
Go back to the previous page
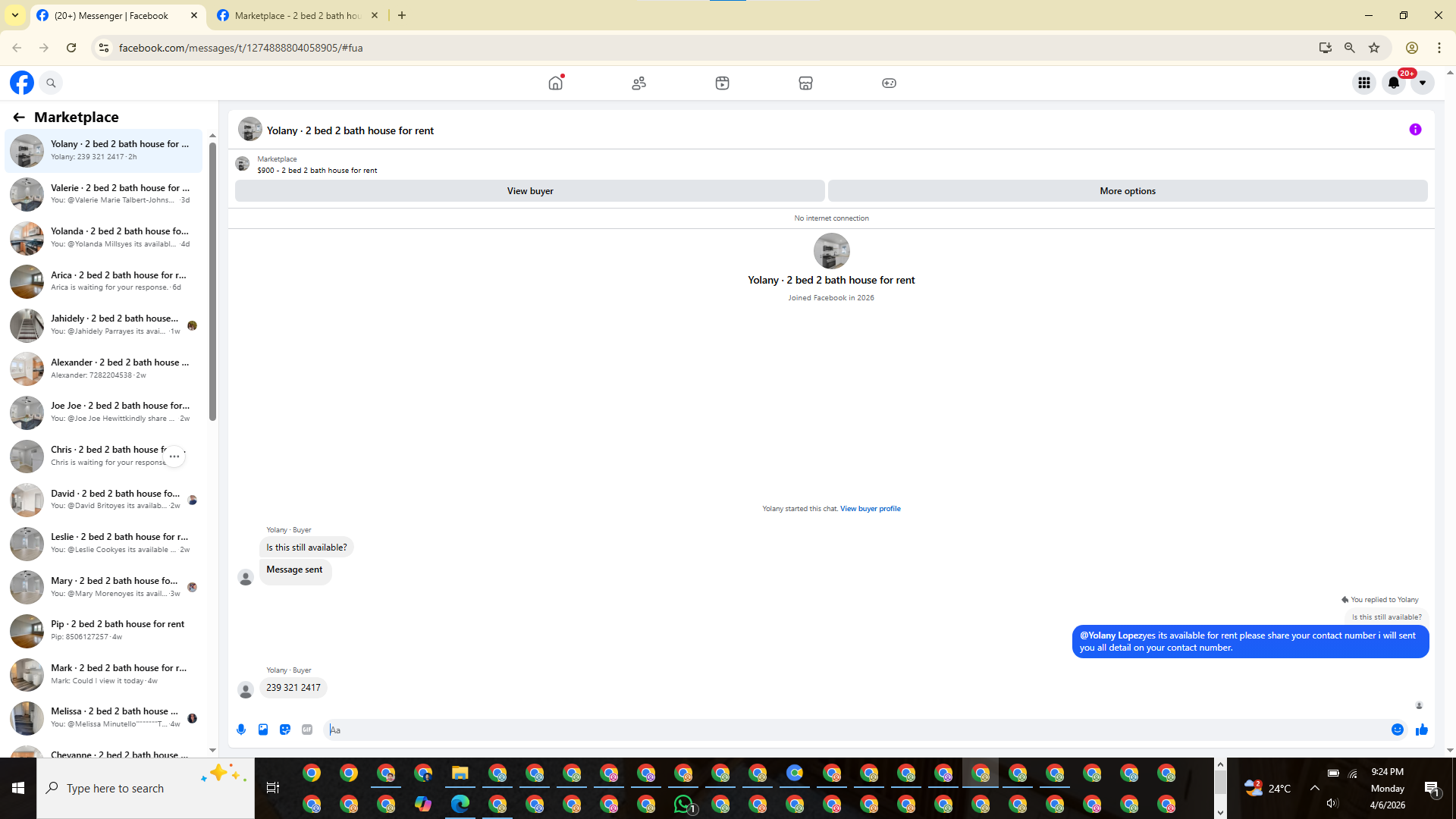(x=17, y=48)
